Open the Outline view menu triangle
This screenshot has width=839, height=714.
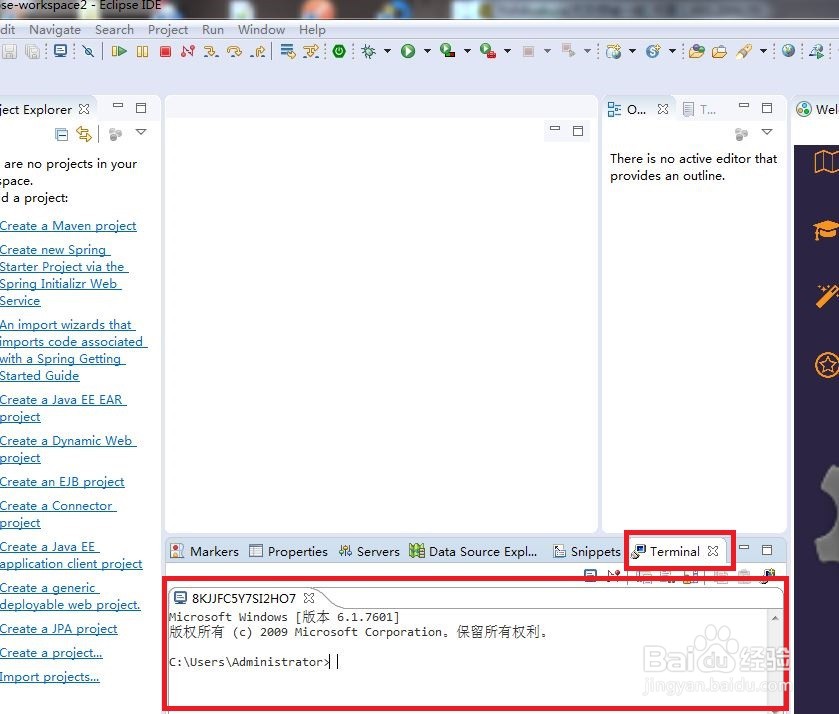(767, 132)
